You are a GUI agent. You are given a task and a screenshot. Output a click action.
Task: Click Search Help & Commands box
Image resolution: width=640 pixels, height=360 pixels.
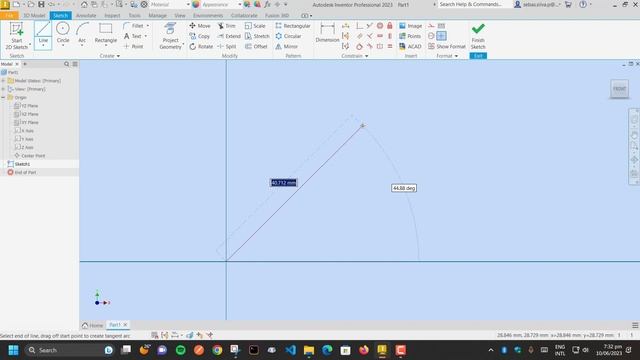click(472, 4)
